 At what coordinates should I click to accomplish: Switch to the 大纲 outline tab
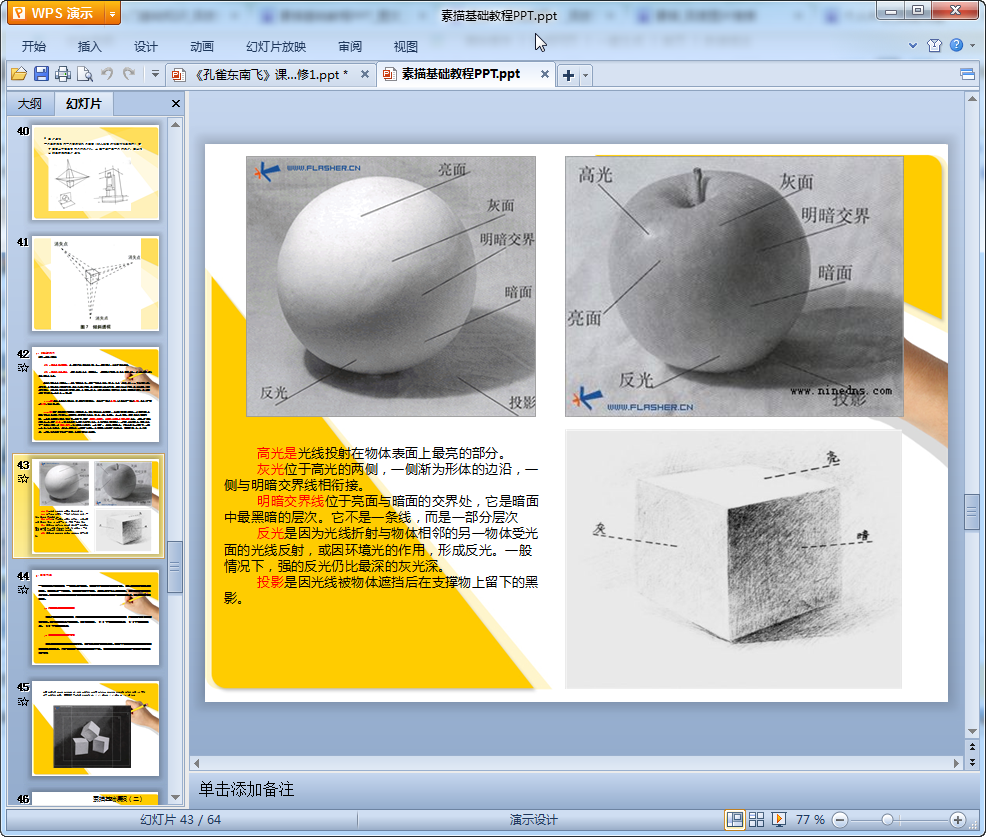click(30, 104)
